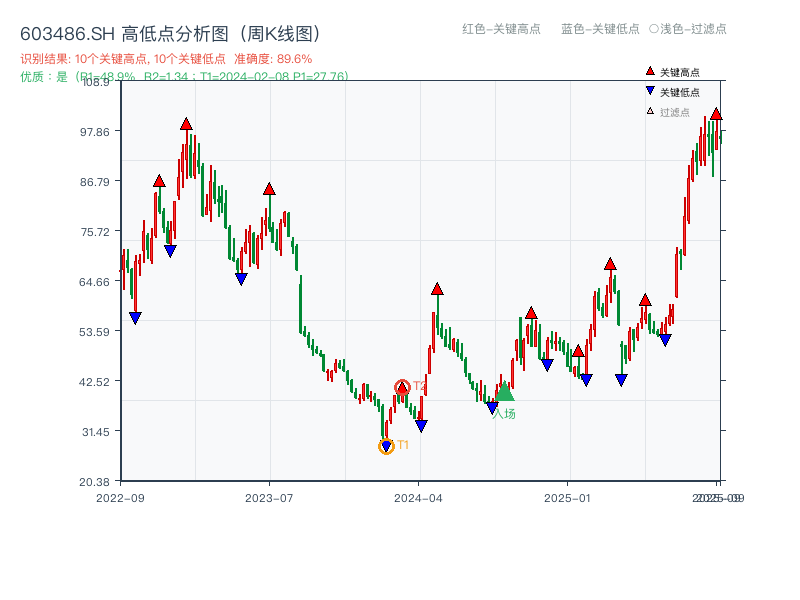Select the green 入场 entry triangle
The width and height of the screenshot is (800, 600).
pyautogui.click(x=505, y=393)
